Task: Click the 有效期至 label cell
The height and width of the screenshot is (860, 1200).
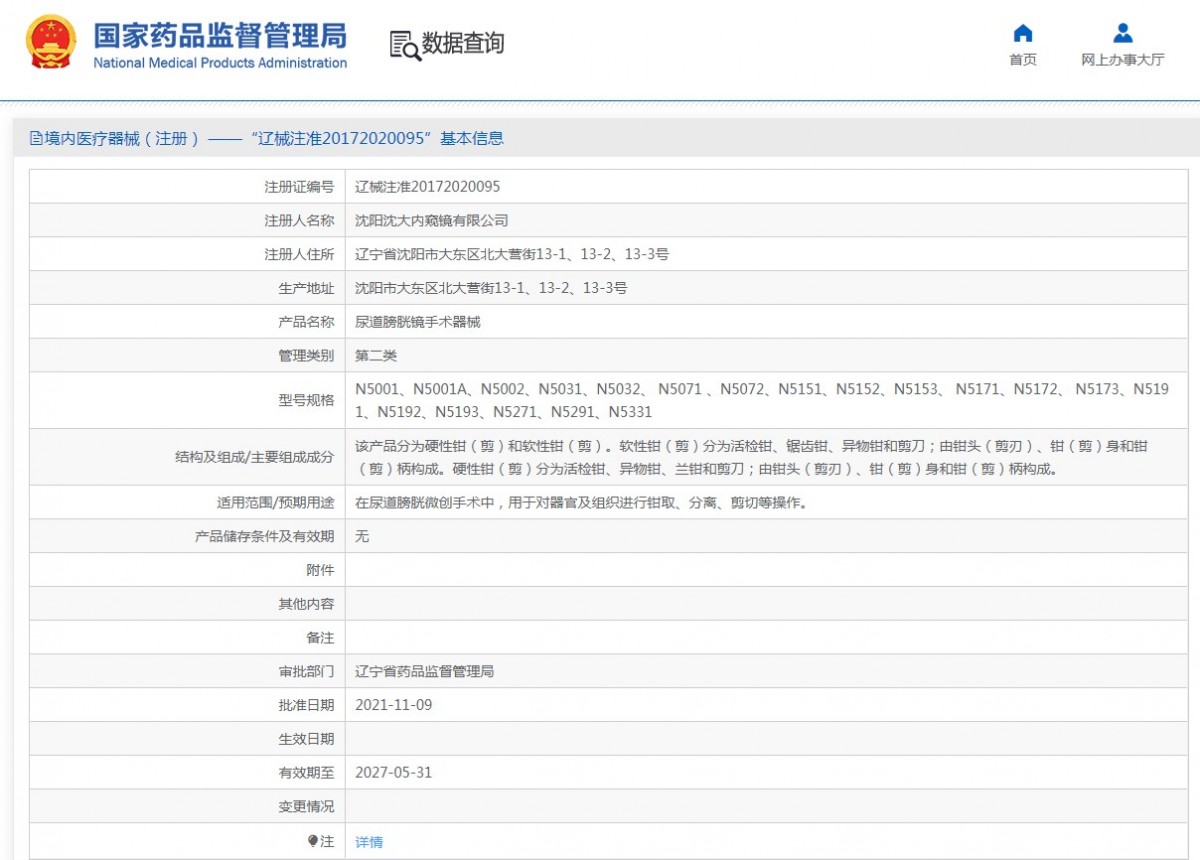Action: point(187,773)
